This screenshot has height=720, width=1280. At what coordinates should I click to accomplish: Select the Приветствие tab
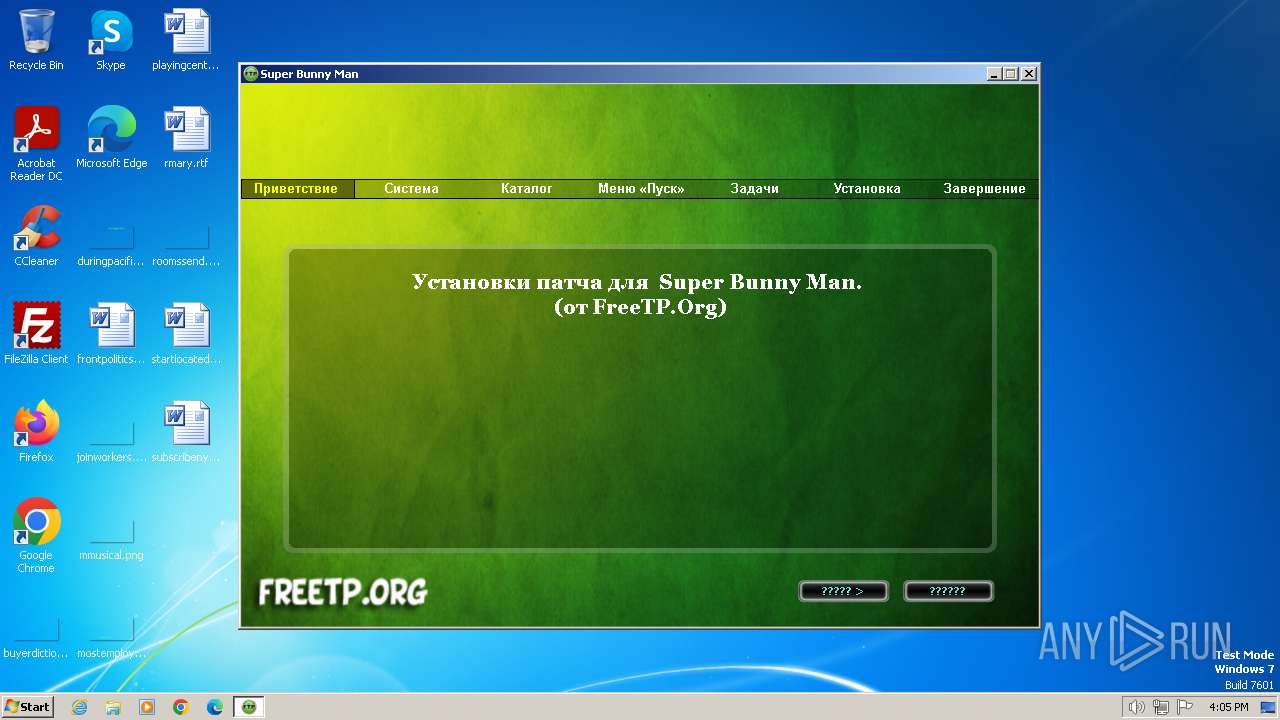point(296,188)
